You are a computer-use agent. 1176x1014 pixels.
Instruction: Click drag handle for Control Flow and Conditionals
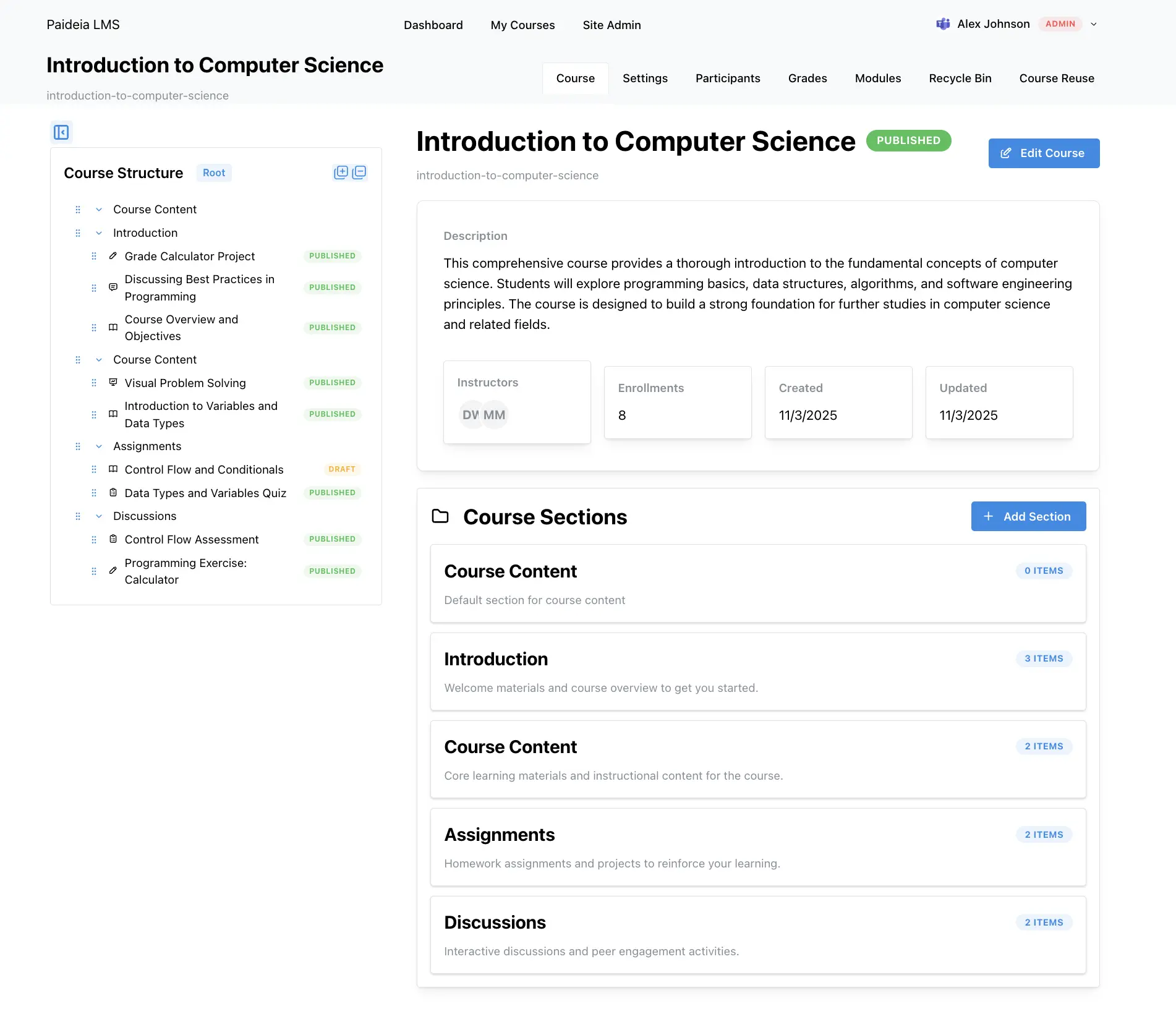tap(94, 470)
